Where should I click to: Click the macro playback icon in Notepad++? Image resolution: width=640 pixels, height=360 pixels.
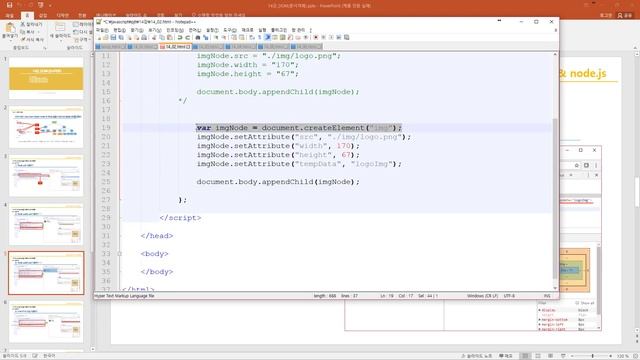click(331, 38)
